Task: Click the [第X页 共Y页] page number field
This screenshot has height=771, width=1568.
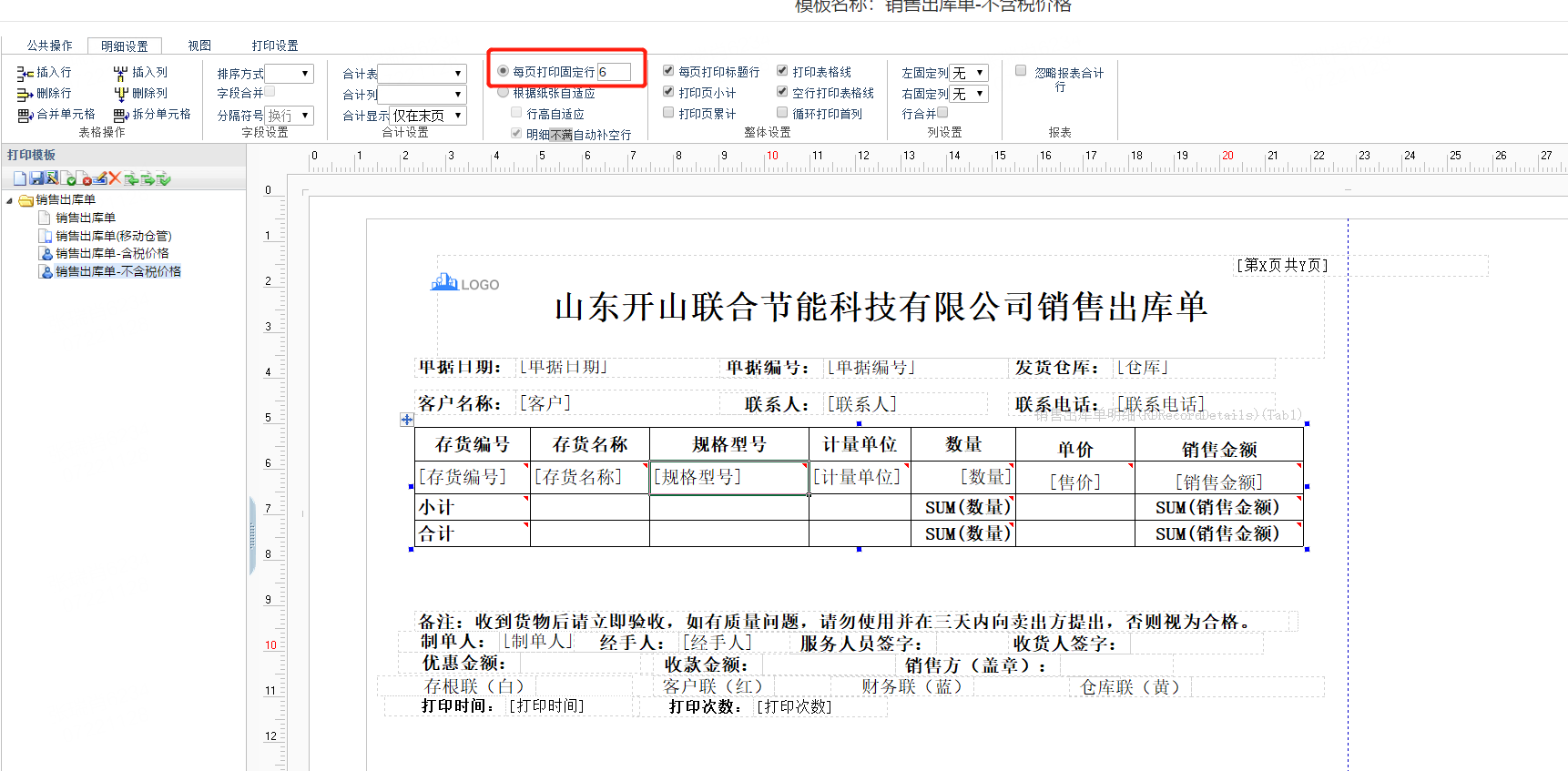Action: coord(1282,266)
